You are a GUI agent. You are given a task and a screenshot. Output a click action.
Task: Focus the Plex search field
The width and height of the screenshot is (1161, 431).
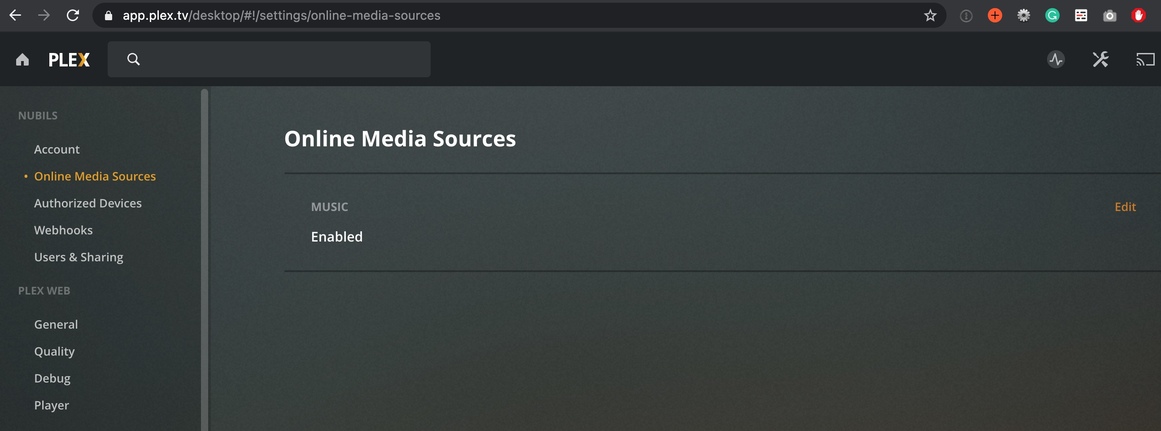pyautogui.click(x=269, y=59)
